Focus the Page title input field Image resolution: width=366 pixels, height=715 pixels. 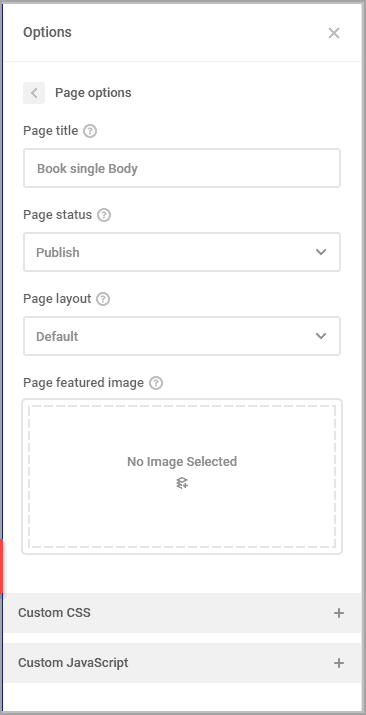(x=182, y=168)
